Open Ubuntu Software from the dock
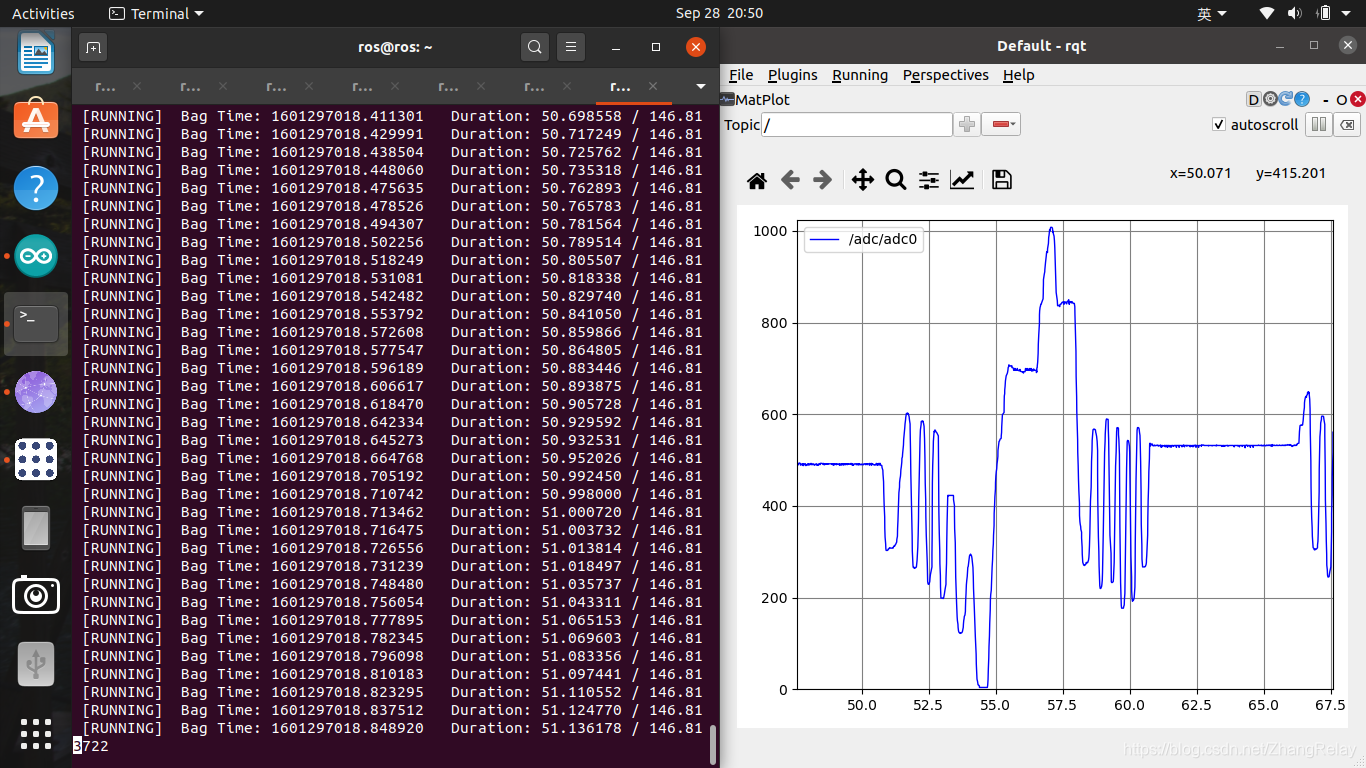 pos(36,119)
